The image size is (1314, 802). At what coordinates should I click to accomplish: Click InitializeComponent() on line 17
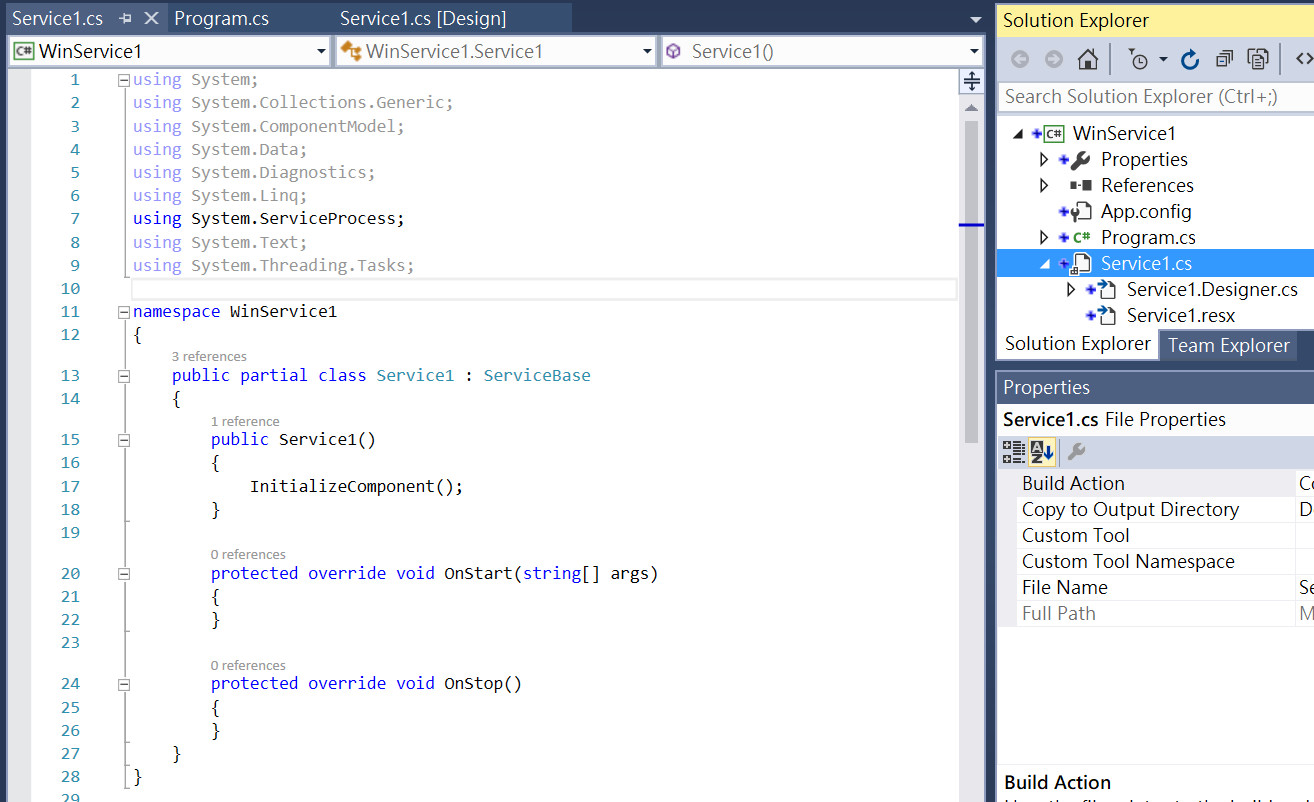pos(357,487)
